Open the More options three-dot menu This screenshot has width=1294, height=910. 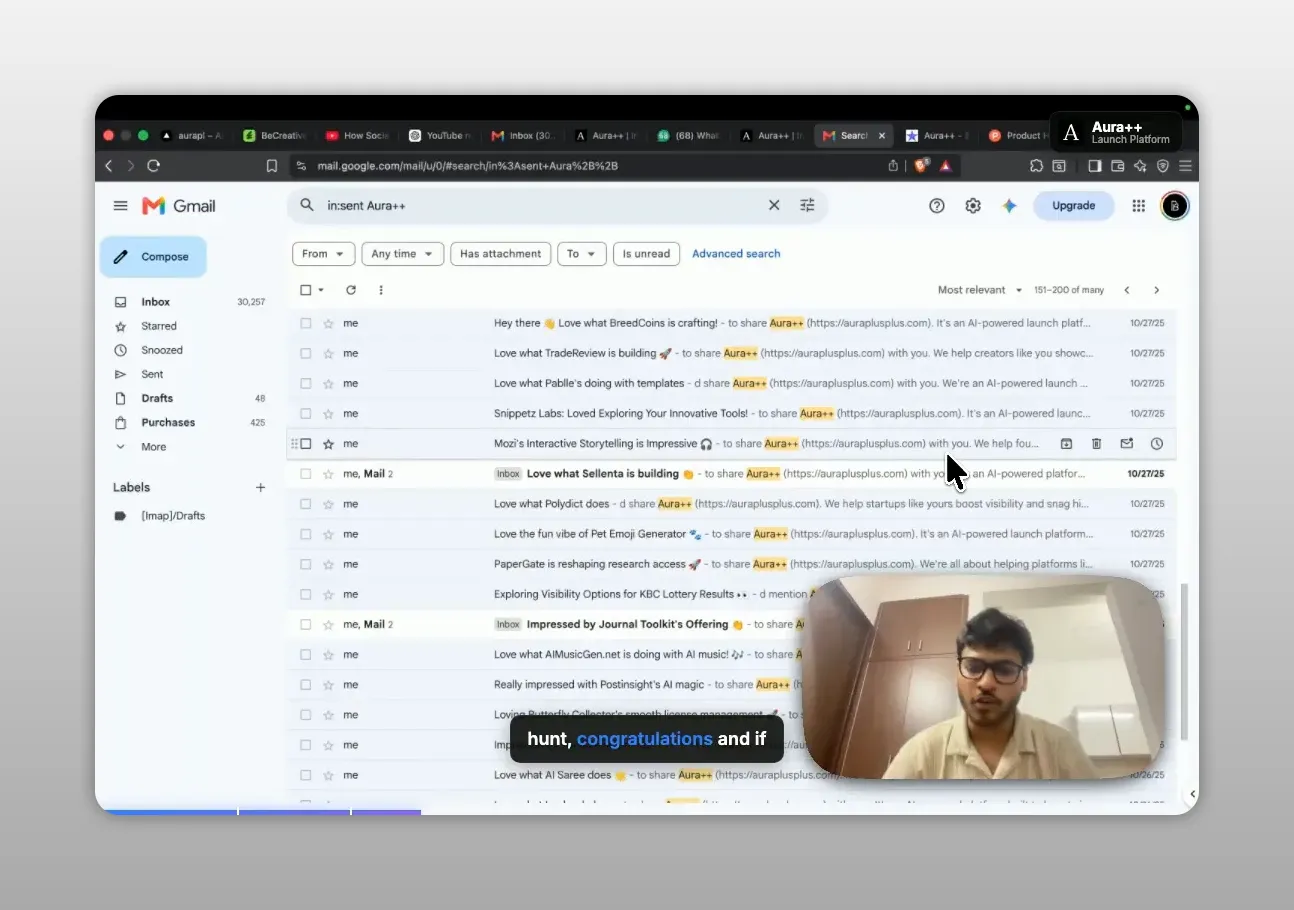click(381, 290)
